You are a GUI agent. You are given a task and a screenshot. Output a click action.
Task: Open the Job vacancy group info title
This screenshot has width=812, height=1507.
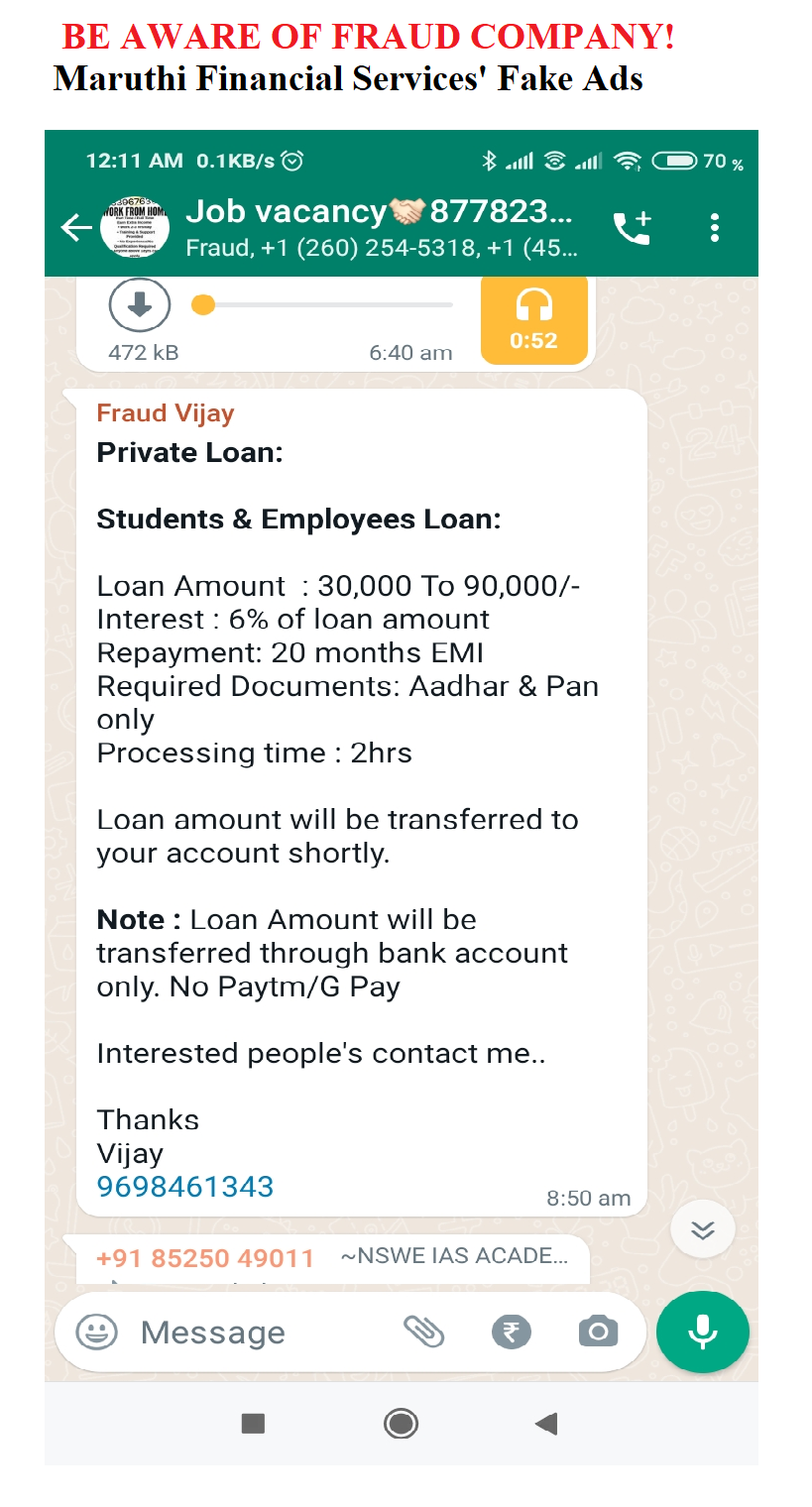(379, 212)
